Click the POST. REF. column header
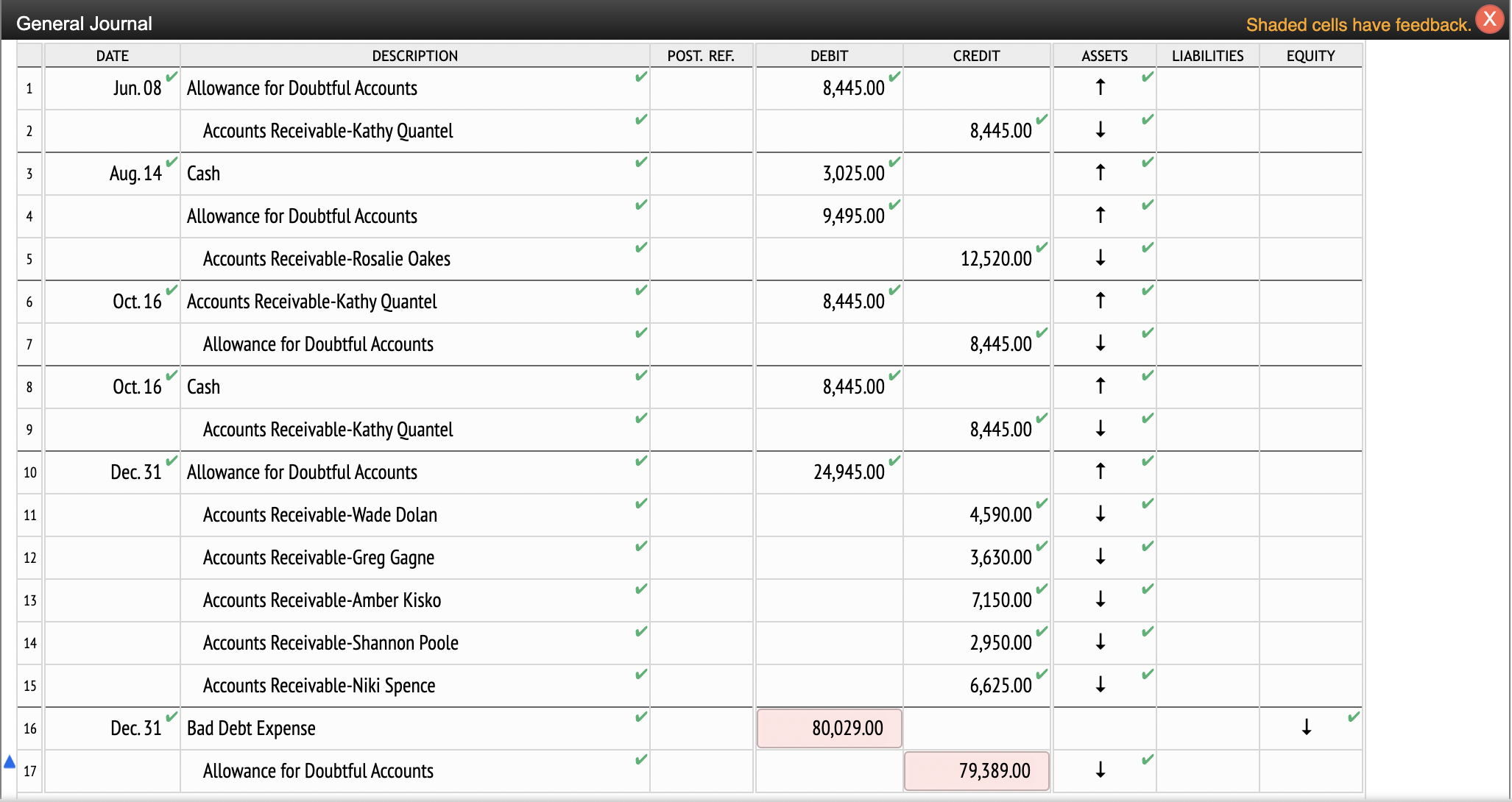Image resolution: width=1512 pixels, height=802 pixels. coord(701,56)
